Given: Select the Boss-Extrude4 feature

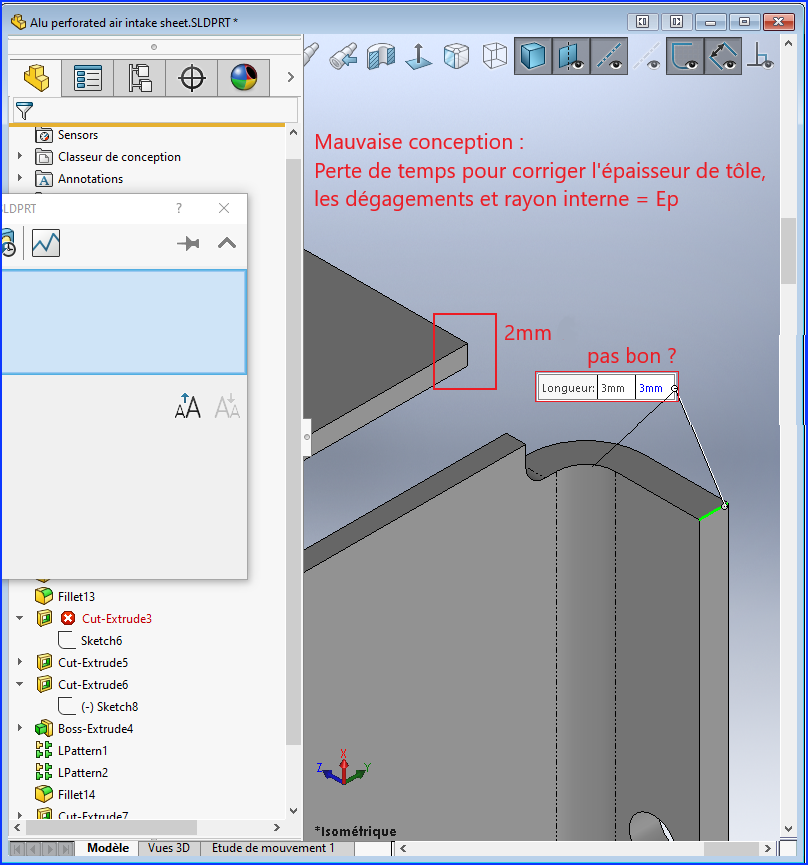Looking at the screenshot, I should pos(95,729).
